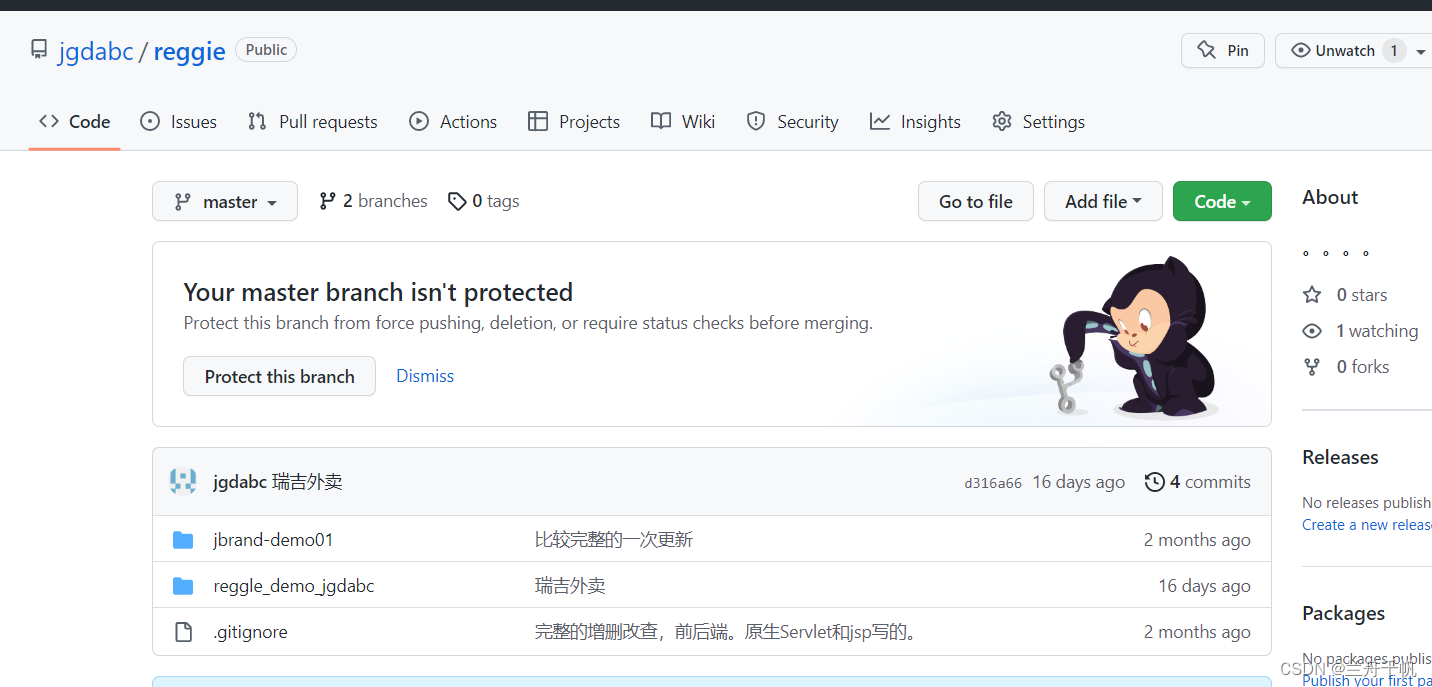Image resolution: width=1432 pixels, height=687 pixels.
Task: Click the Pull requests merge icon
Action: tap(257, 121)
